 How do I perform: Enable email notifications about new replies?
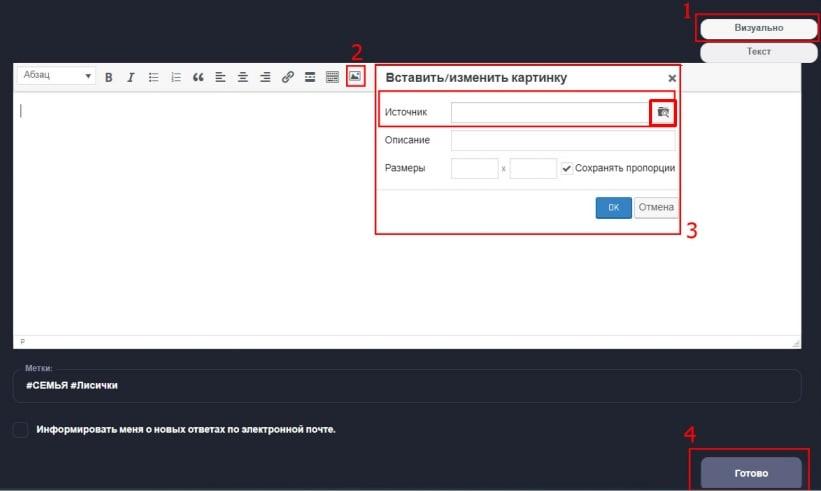[x=21, y=429]
